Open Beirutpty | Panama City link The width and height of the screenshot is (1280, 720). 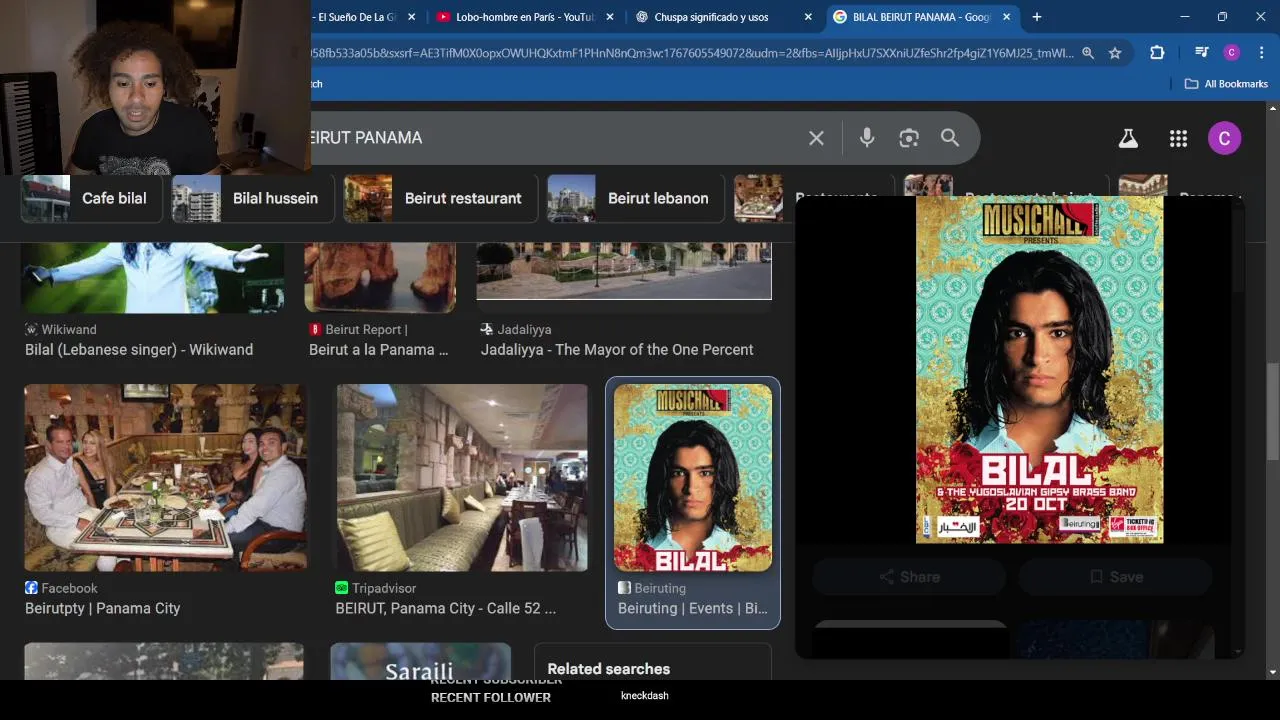[x=103, y=608]
